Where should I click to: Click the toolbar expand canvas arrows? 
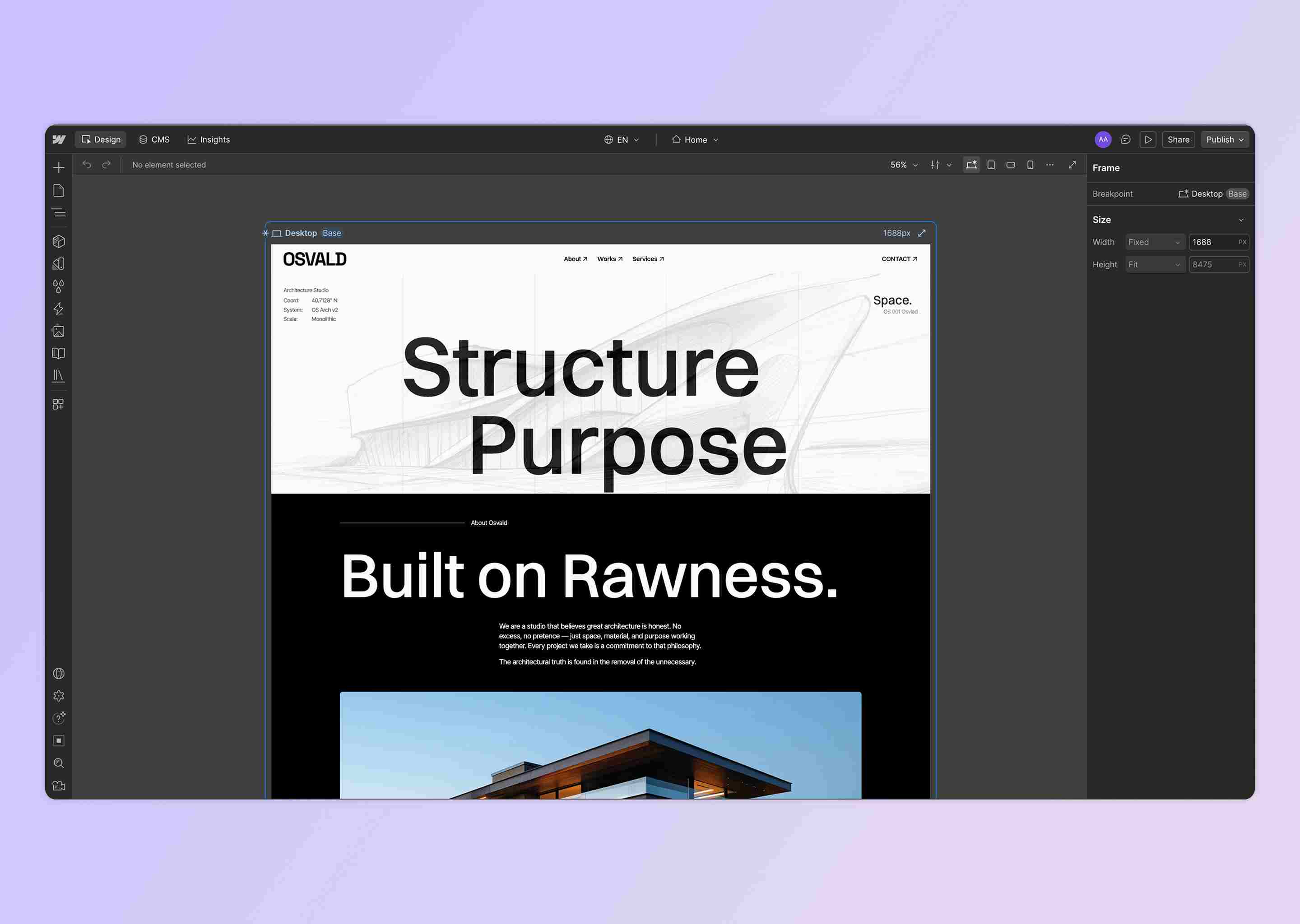click(1072, 164)
